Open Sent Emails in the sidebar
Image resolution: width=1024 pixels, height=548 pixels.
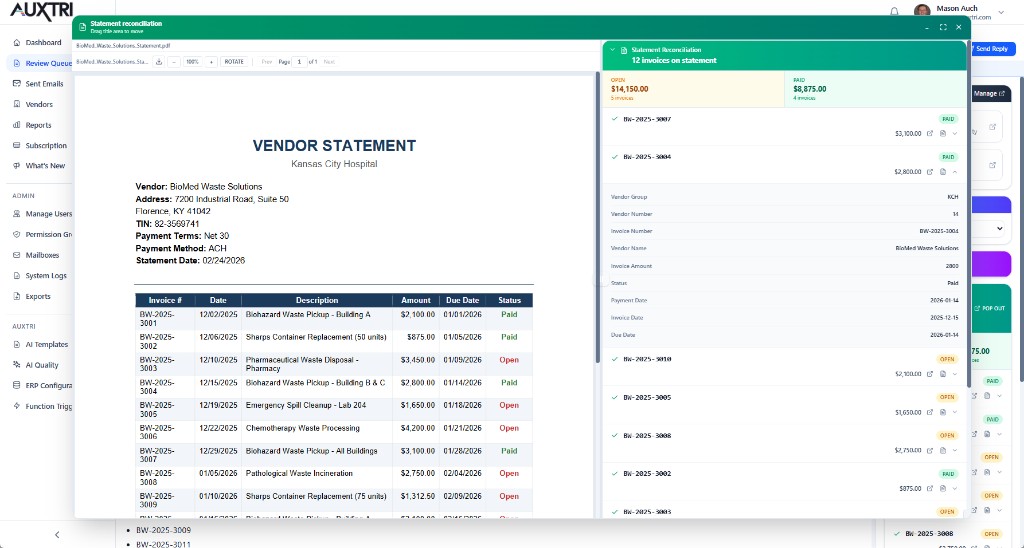pos(39,84)
